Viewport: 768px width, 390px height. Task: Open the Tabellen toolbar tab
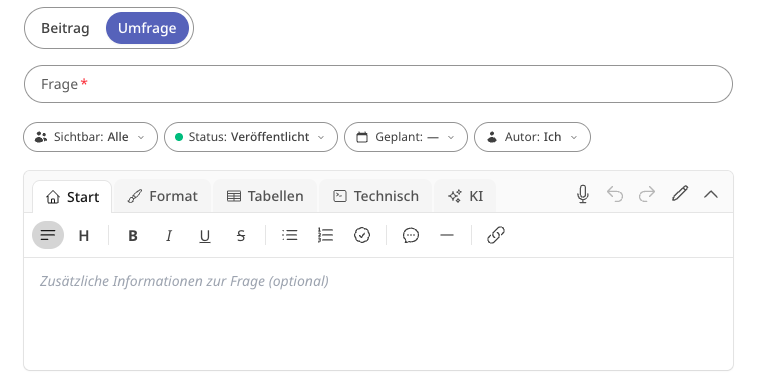coord(265,196)
